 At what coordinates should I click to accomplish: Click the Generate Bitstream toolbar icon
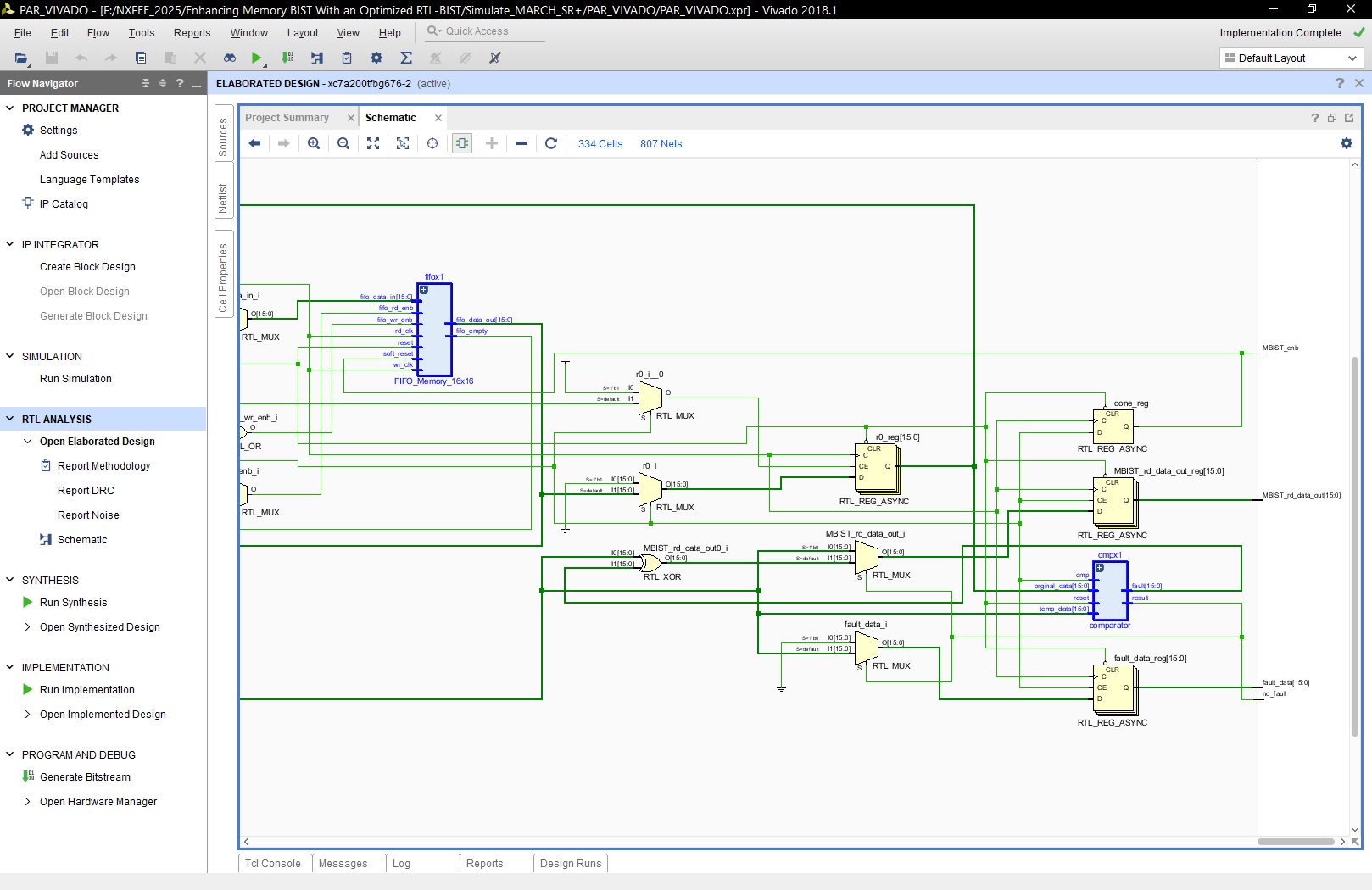288,58
